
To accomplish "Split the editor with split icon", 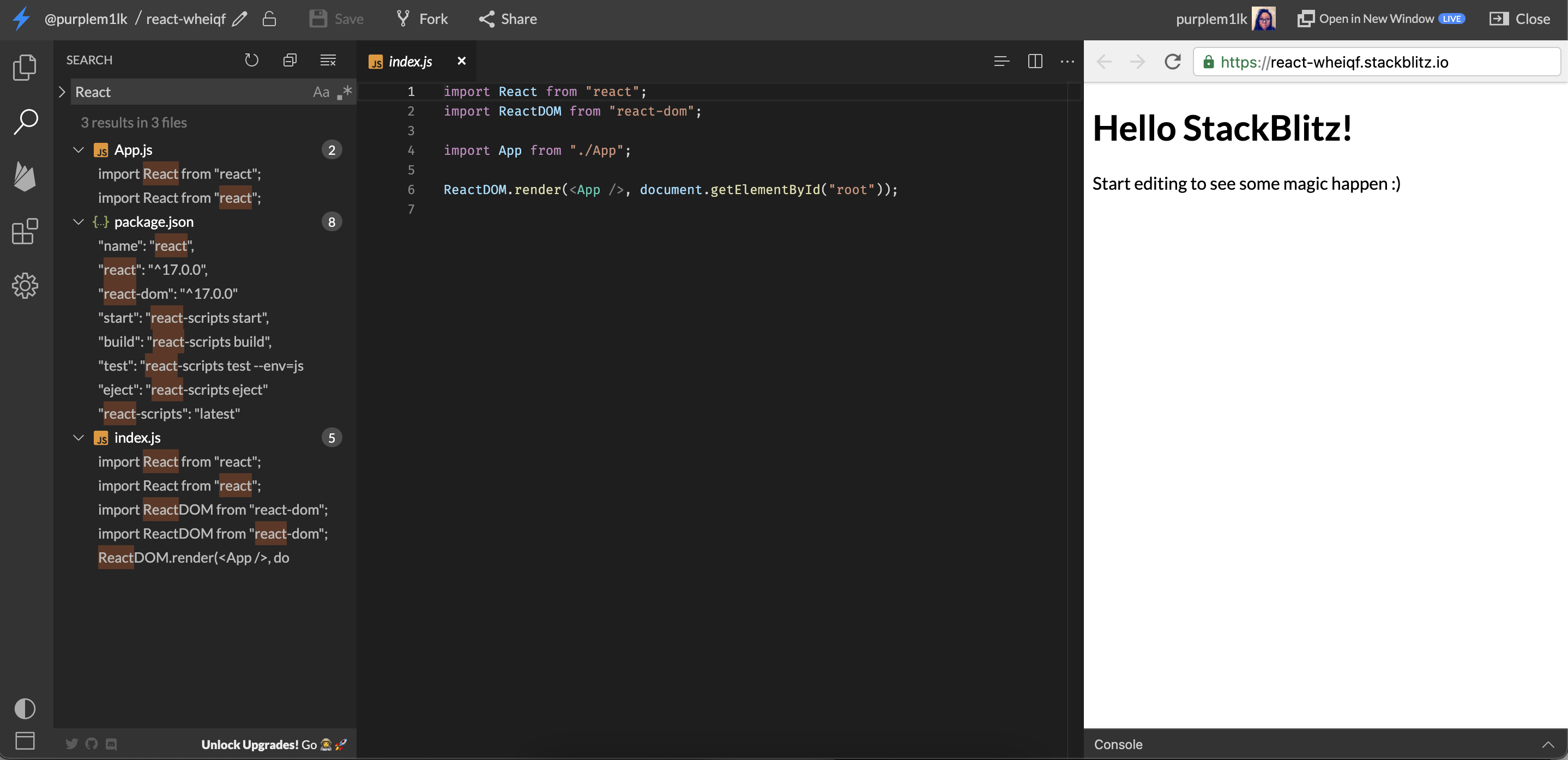I will pos(1035,62).
